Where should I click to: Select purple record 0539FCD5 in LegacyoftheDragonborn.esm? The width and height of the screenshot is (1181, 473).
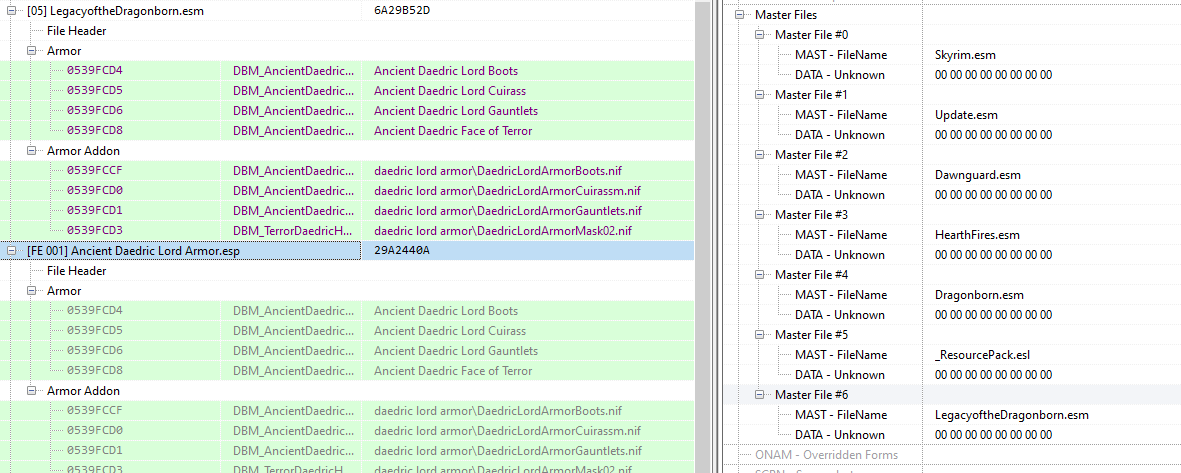click(x=95, y=91)
